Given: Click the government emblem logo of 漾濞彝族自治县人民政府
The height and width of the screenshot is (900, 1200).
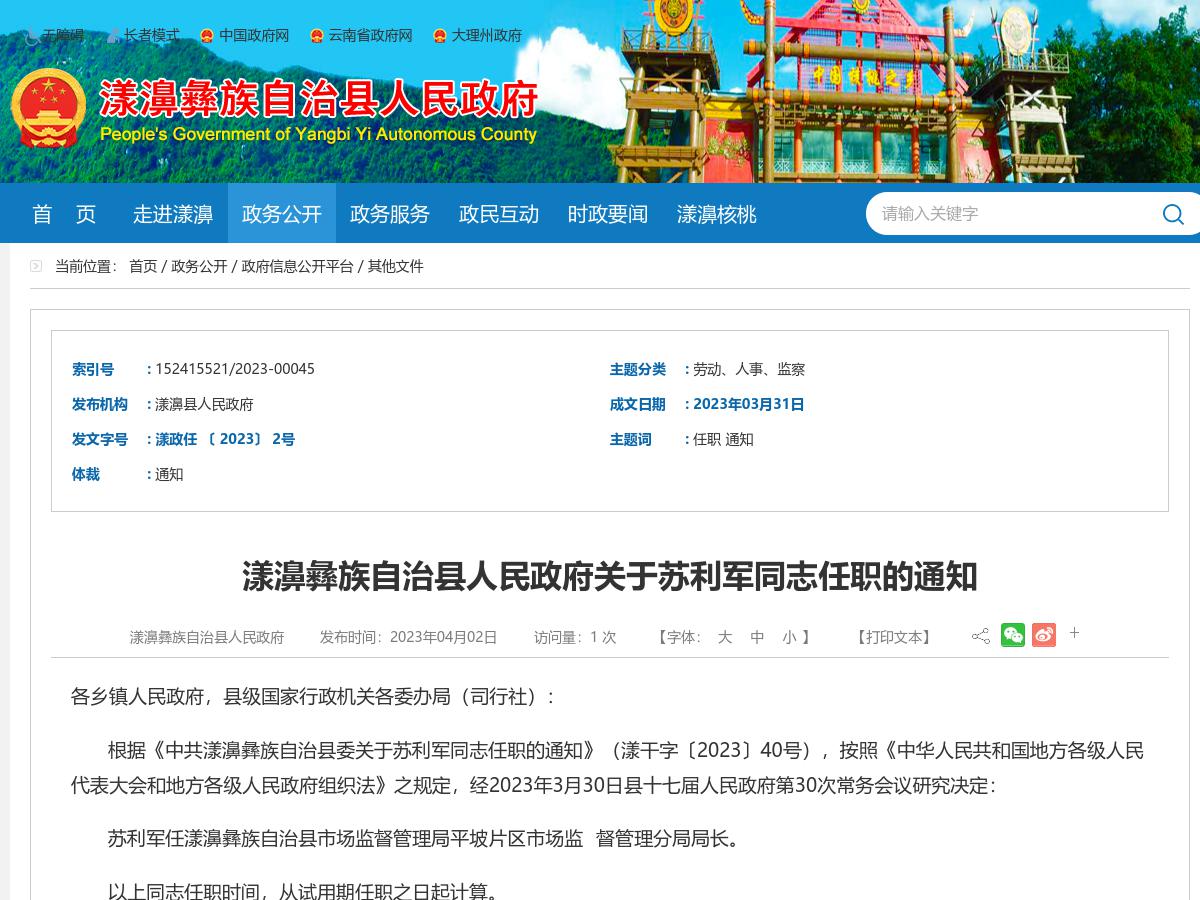Looking at the screenshot, I should pyautogui.click(x=48, y=108).
